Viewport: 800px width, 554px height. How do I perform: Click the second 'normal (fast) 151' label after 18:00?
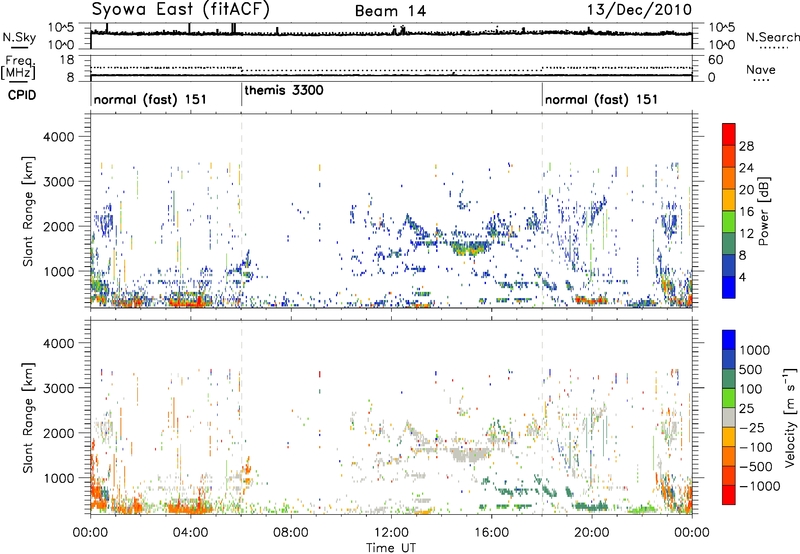[601, 99]
